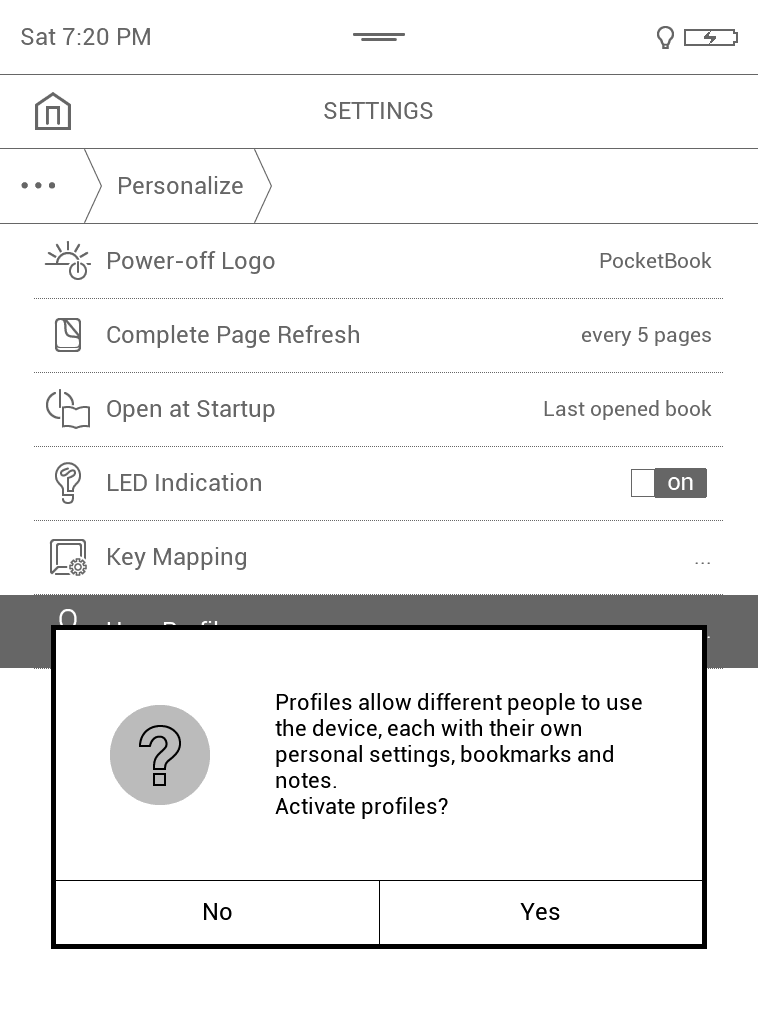Check the battery charging indicator
Image resolution: width=758 pixels, height=1024 pixels.
[711, 38]
